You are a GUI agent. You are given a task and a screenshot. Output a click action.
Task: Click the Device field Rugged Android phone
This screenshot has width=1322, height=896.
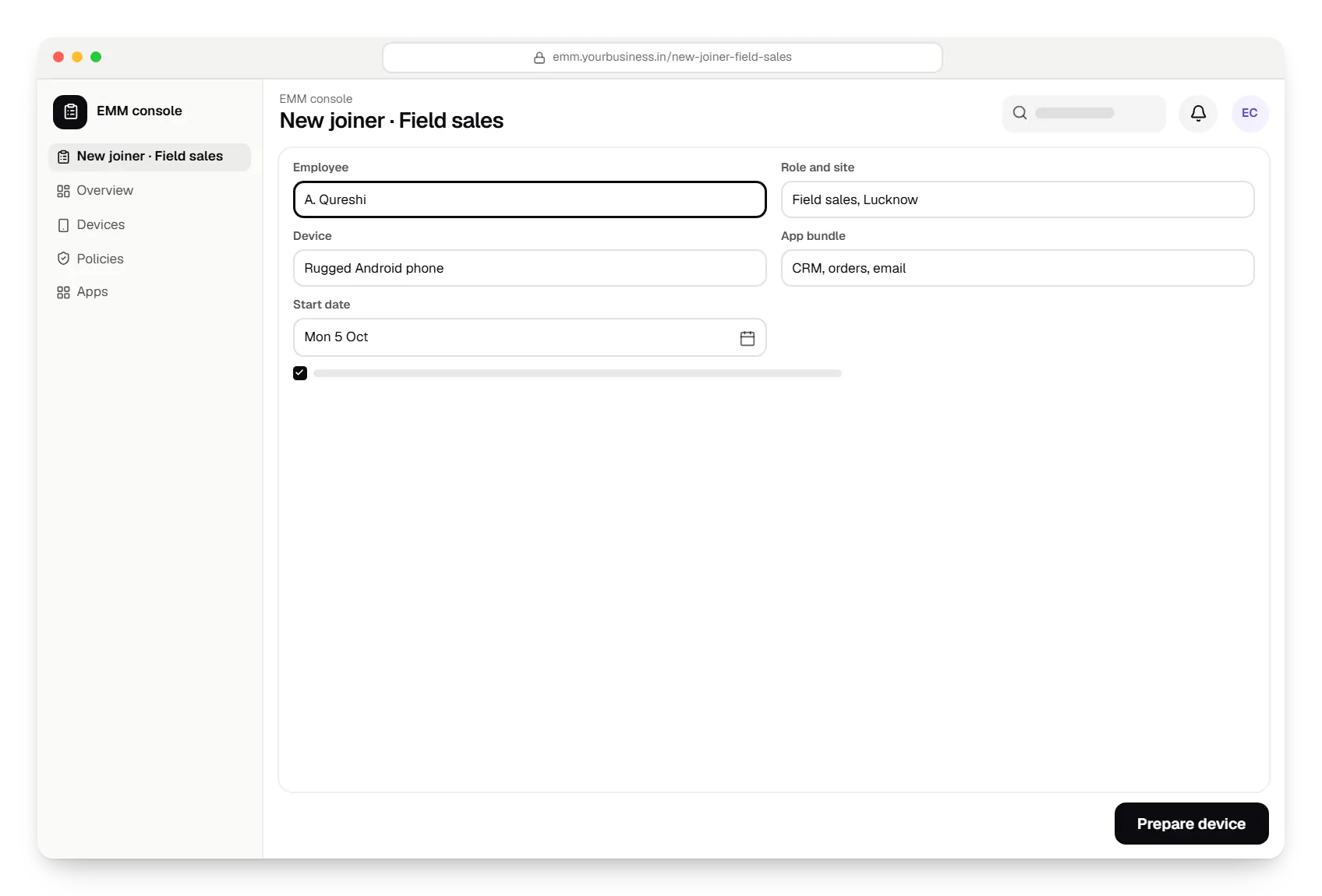(530, 268)
